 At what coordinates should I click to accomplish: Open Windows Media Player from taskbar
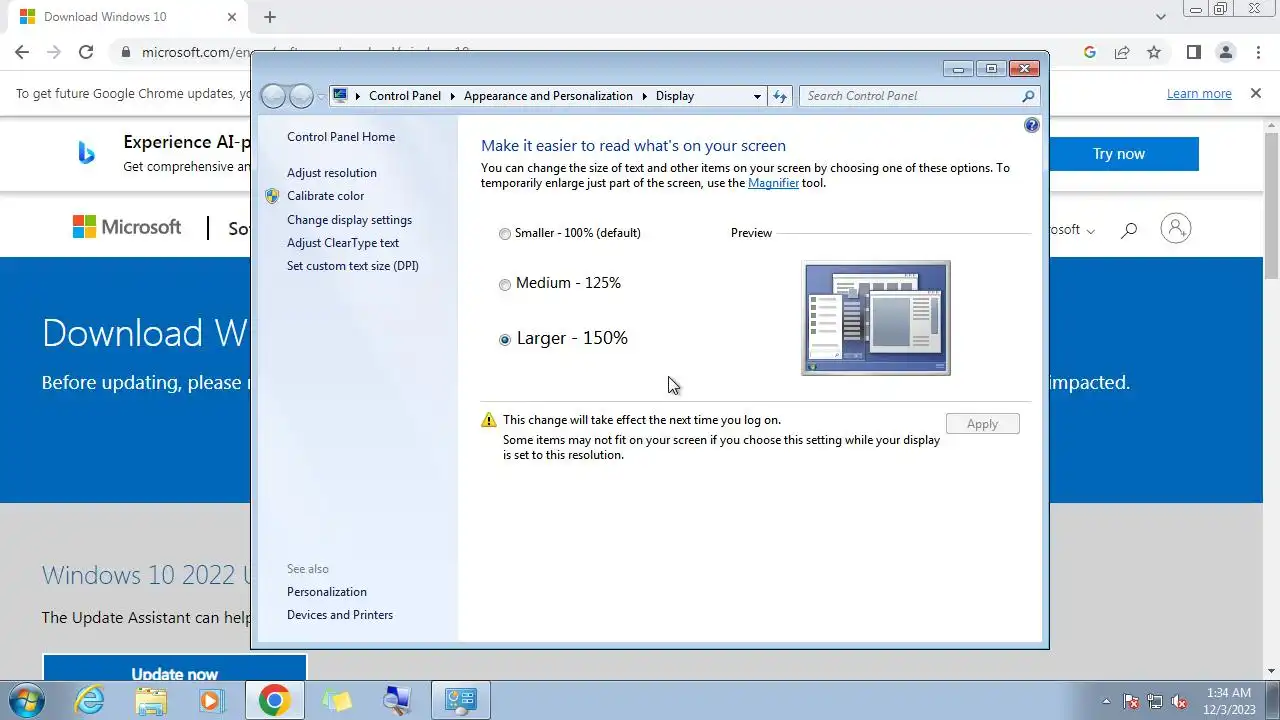(211, 700)
